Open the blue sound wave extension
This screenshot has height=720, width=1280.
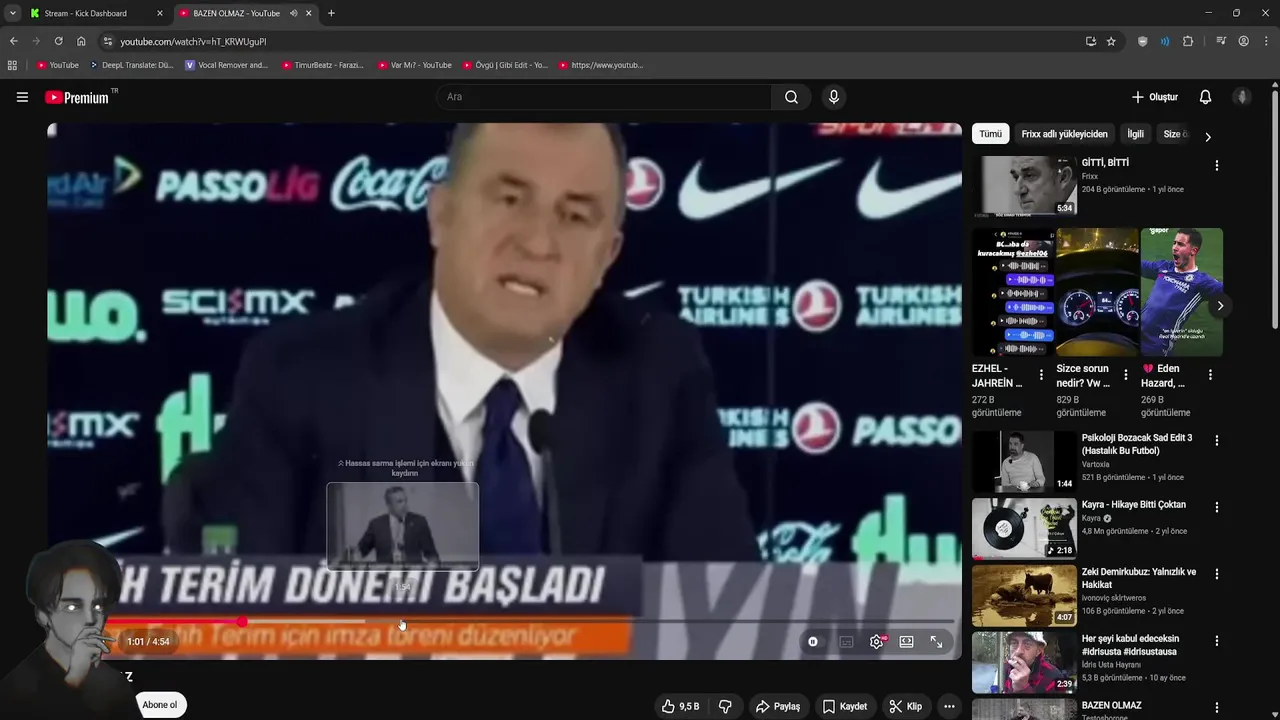[1165, 41]
